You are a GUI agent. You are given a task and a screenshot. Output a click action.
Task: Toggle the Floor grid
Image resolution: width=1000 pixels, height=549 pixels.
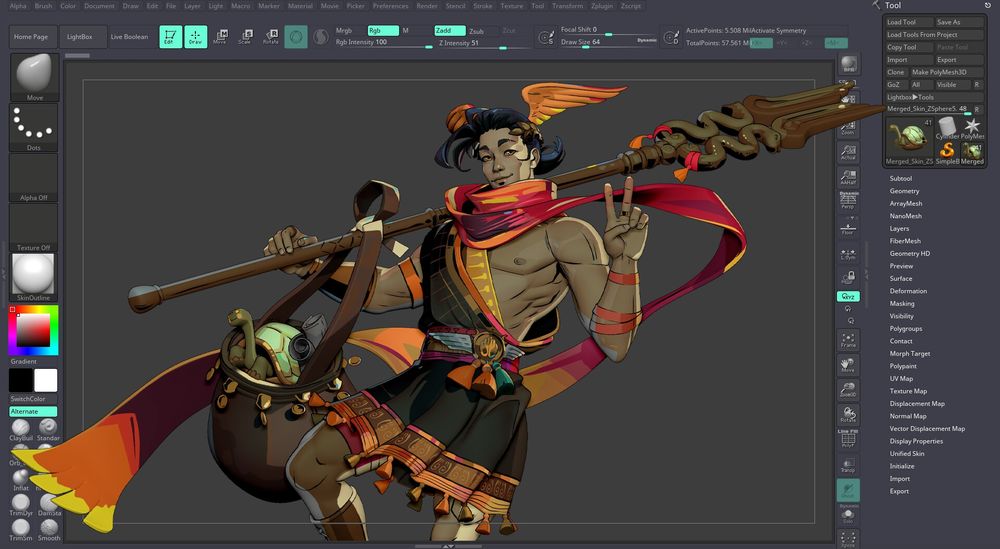click(848, 228)
